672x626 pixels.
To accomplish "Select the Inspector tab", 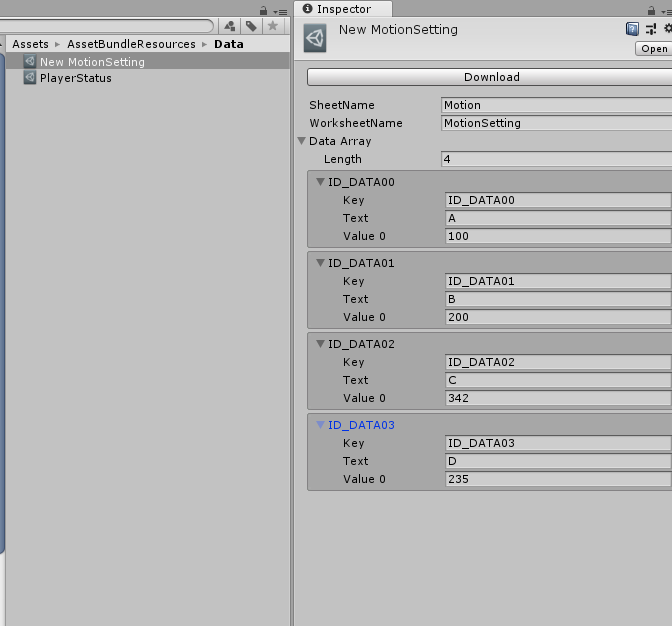I will point(343,9).
